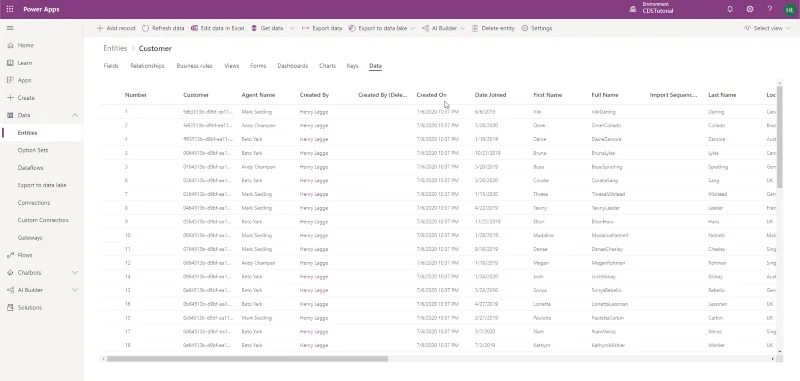Click the Last Name column header
The image size is (800, 381).
[722, 95]
